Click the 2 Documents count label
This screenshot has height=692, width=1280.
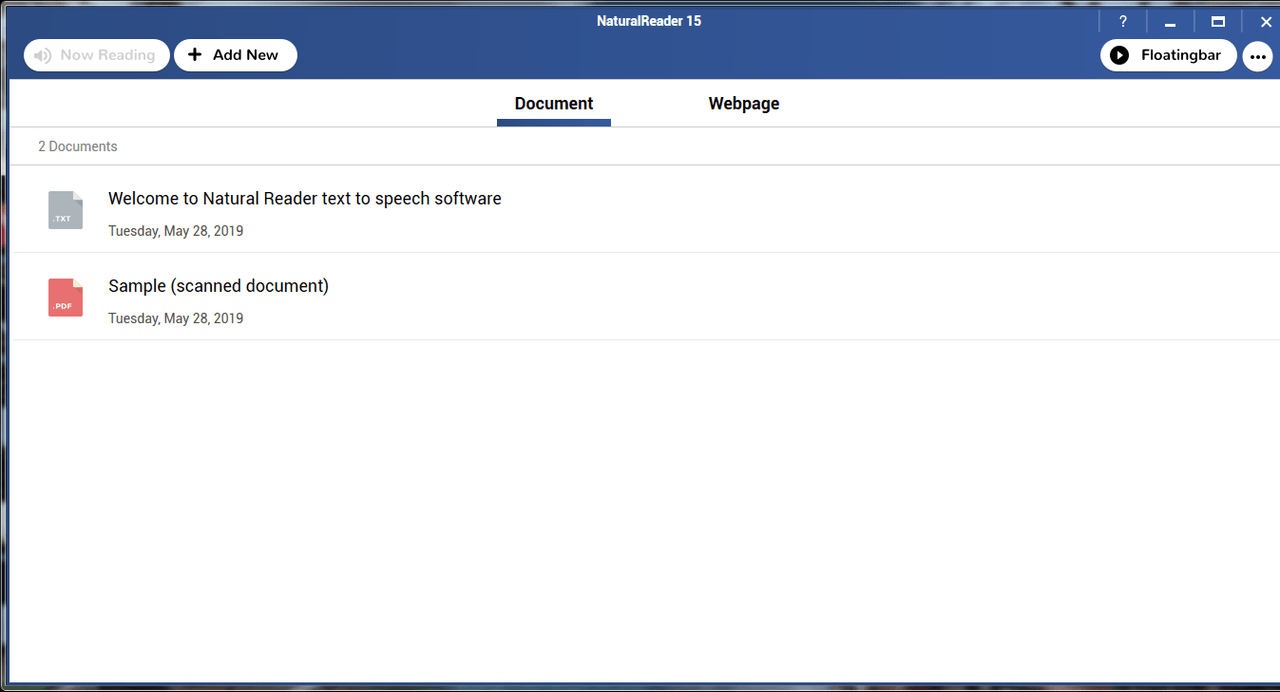coord(78,146)
